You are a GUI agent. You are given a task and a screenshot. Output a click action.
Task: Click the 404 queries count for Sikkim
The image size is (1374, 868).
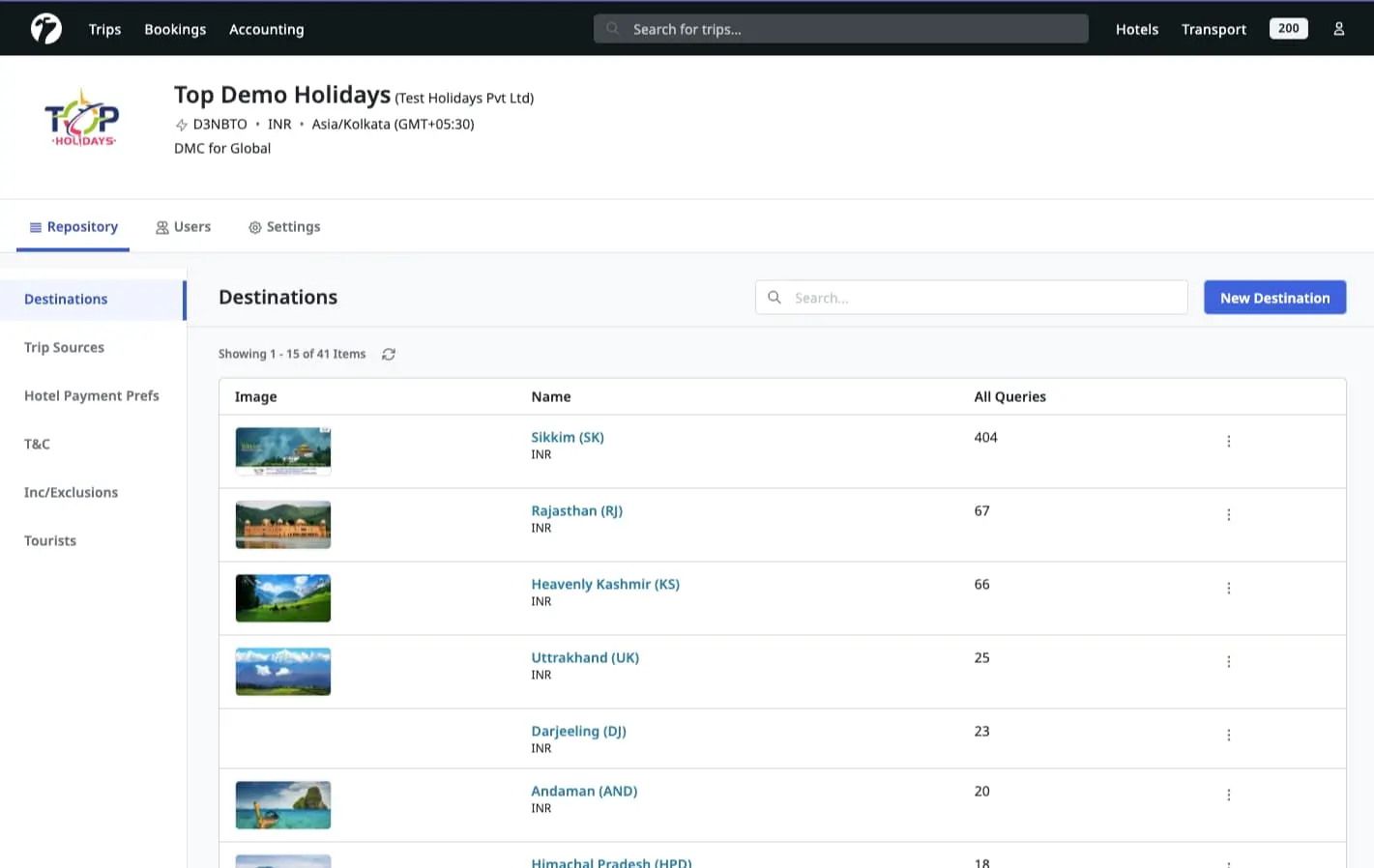tap(985, 437)
